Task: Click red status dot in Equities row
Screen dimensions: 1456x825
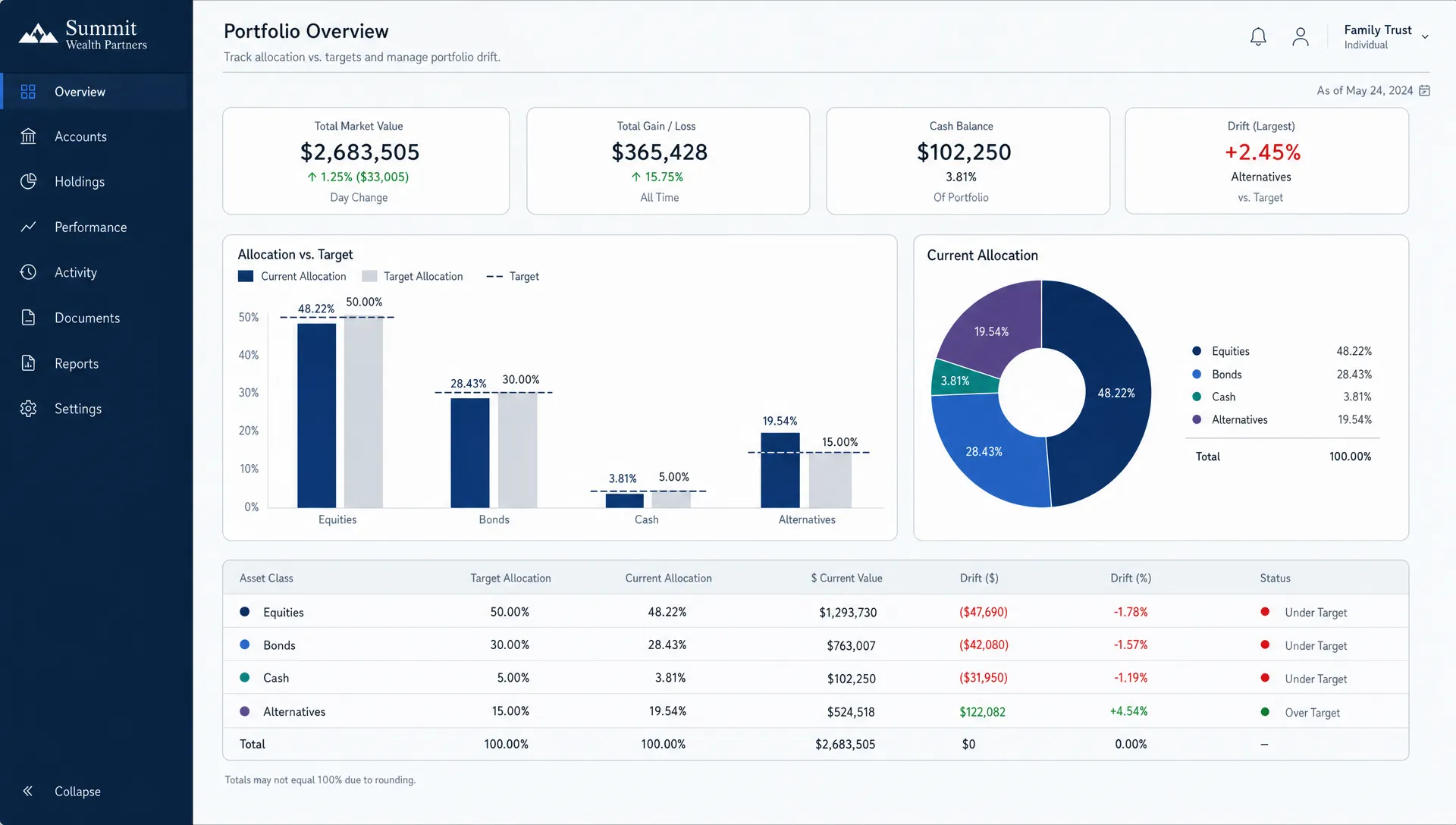Action: 1265,612
